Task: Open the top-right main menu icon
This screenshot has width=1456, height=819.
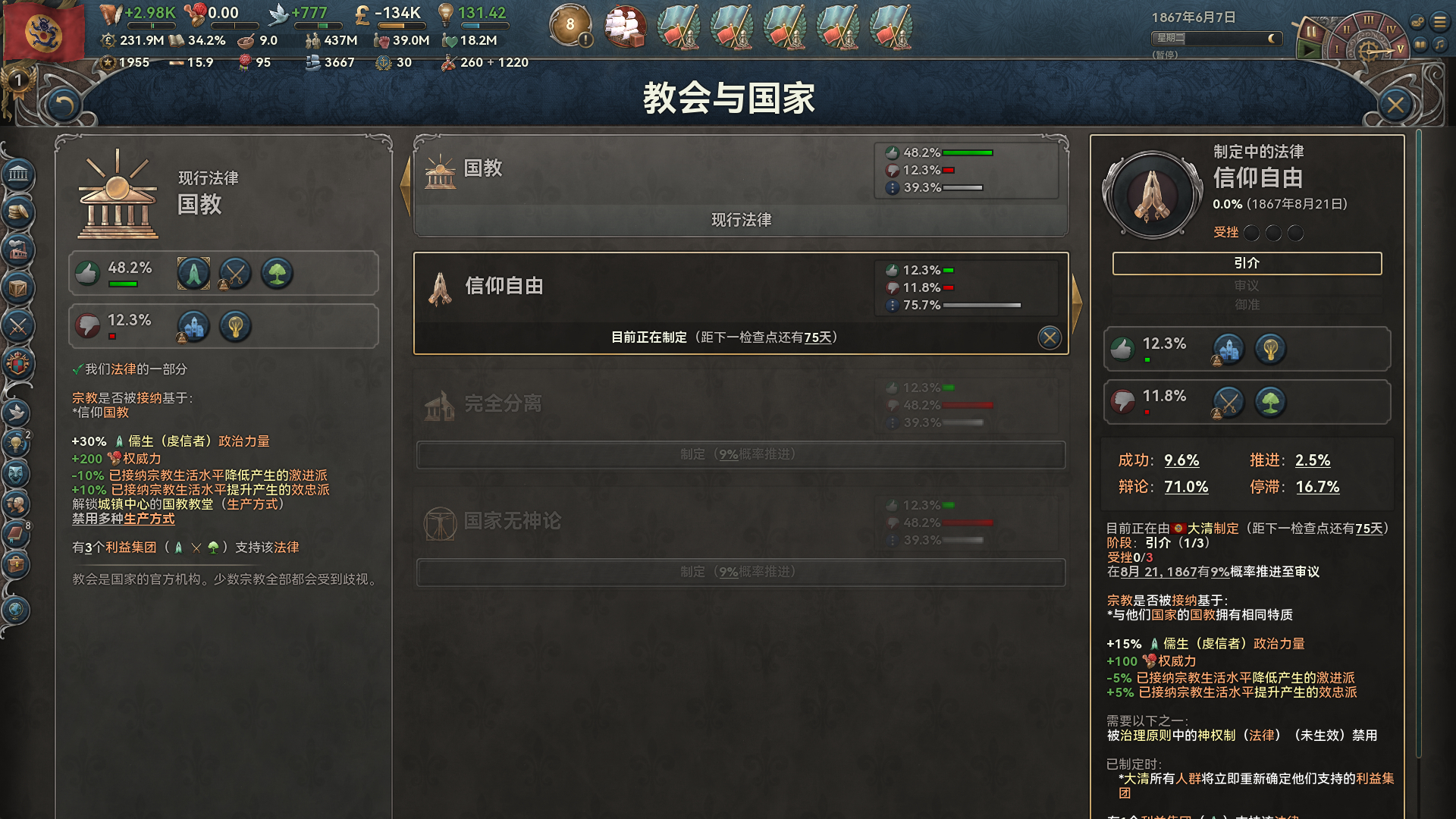Action: point(1439,21)
